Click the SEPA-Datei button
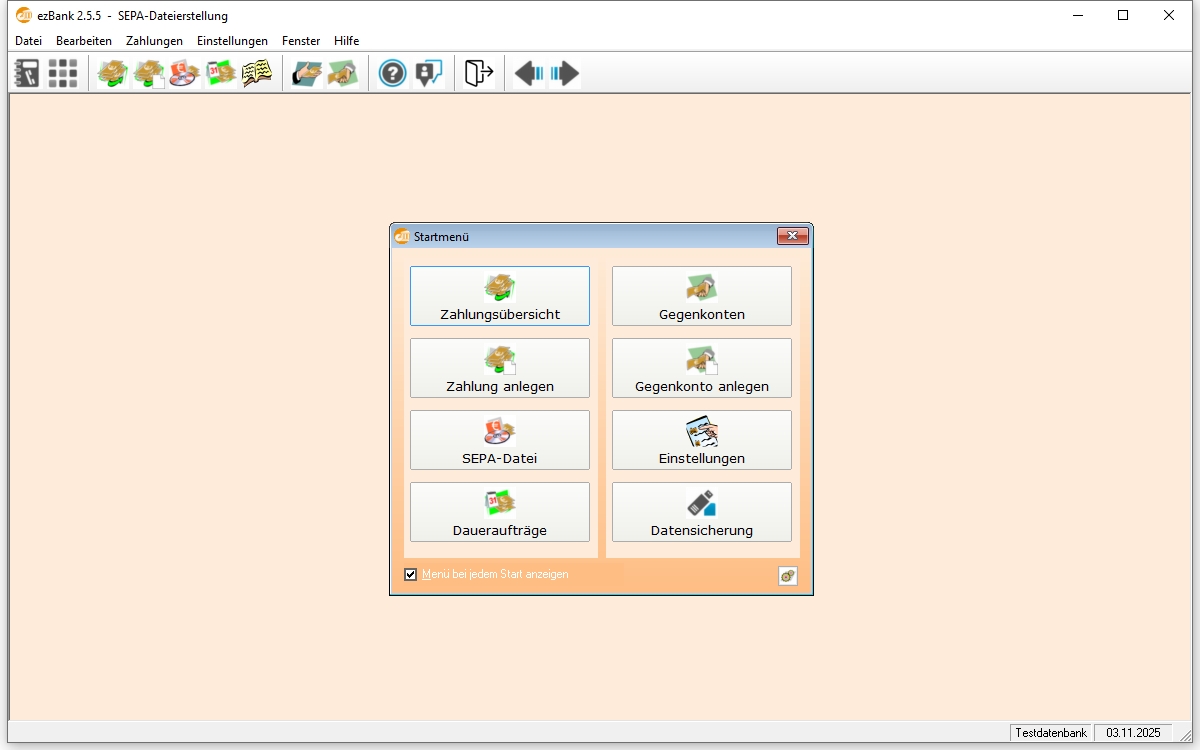This screenshot has width=1200, height=750. (x=500, y=440)
